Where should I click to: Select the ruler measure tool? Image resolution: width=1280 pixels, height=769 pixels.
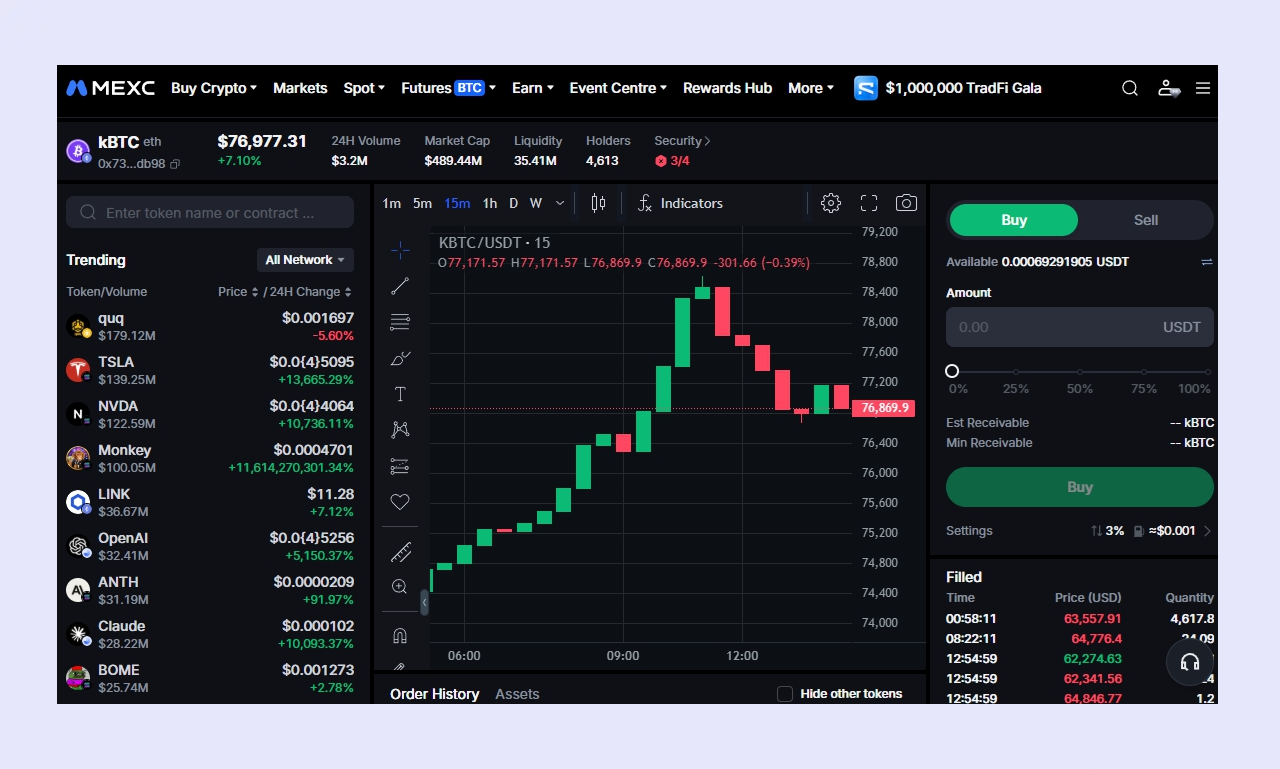(400, 551)
